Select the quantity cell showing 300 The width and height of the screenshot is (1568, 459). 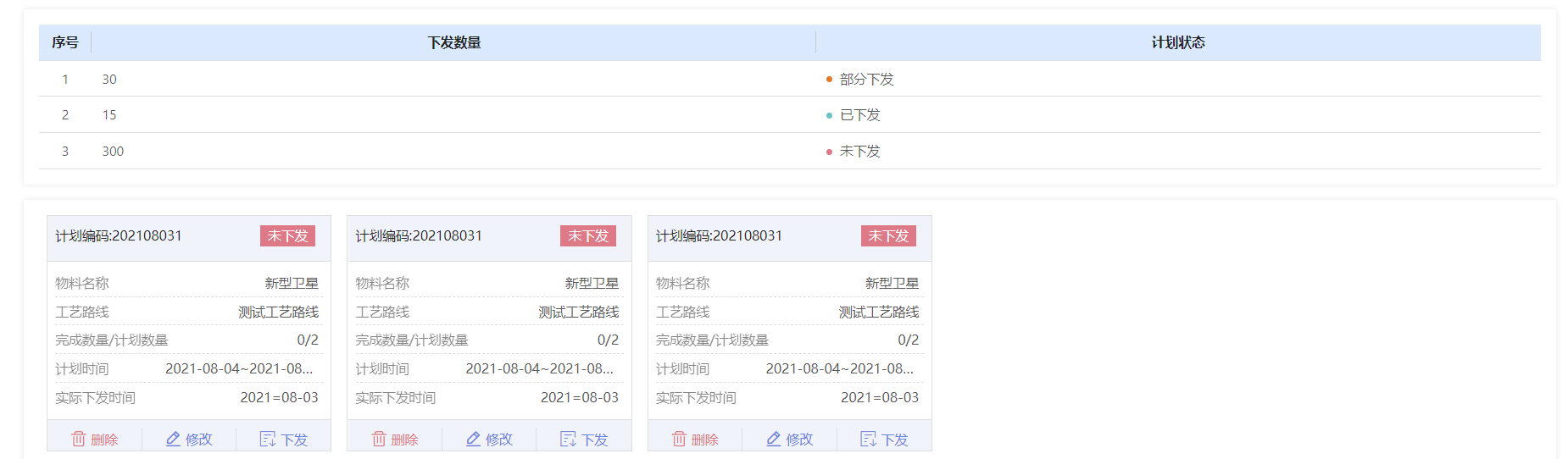[x=113, y=151]
